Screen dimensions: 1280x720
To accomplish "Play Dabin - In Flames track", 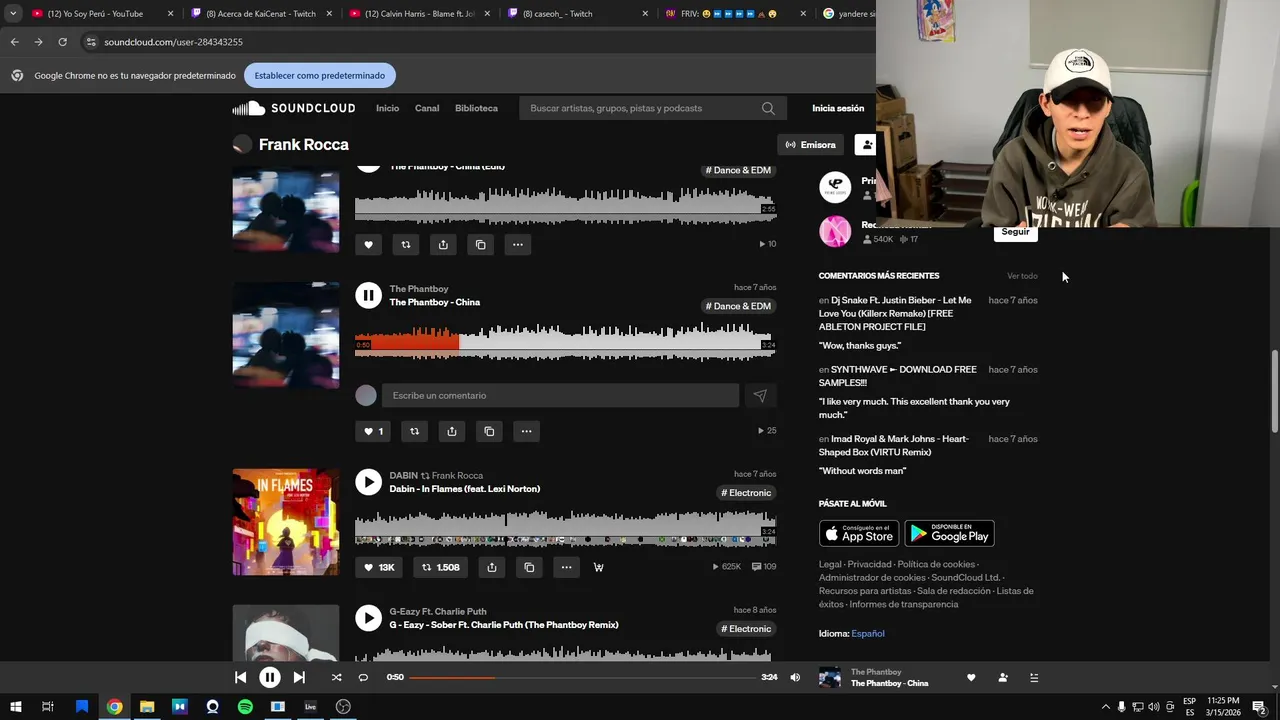I will (x=368, y=482).
